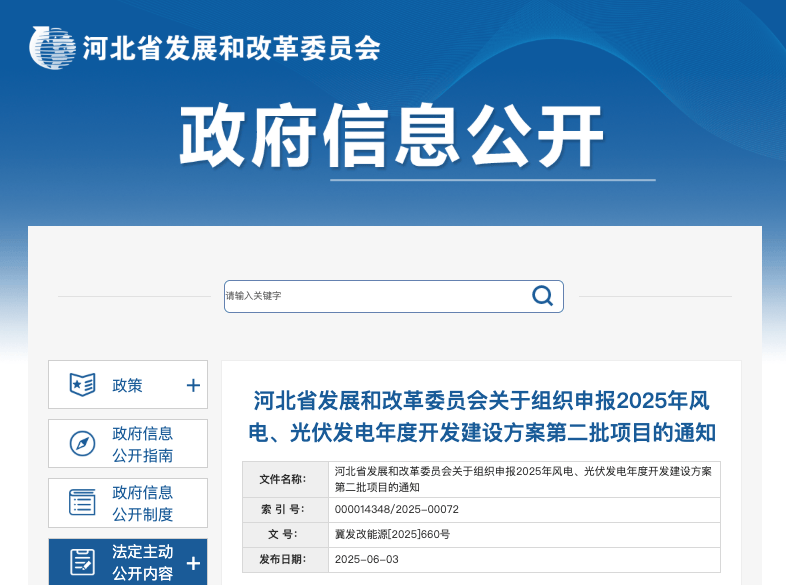Click the list icon beside 政府信息公开制度

coord(82,502)
